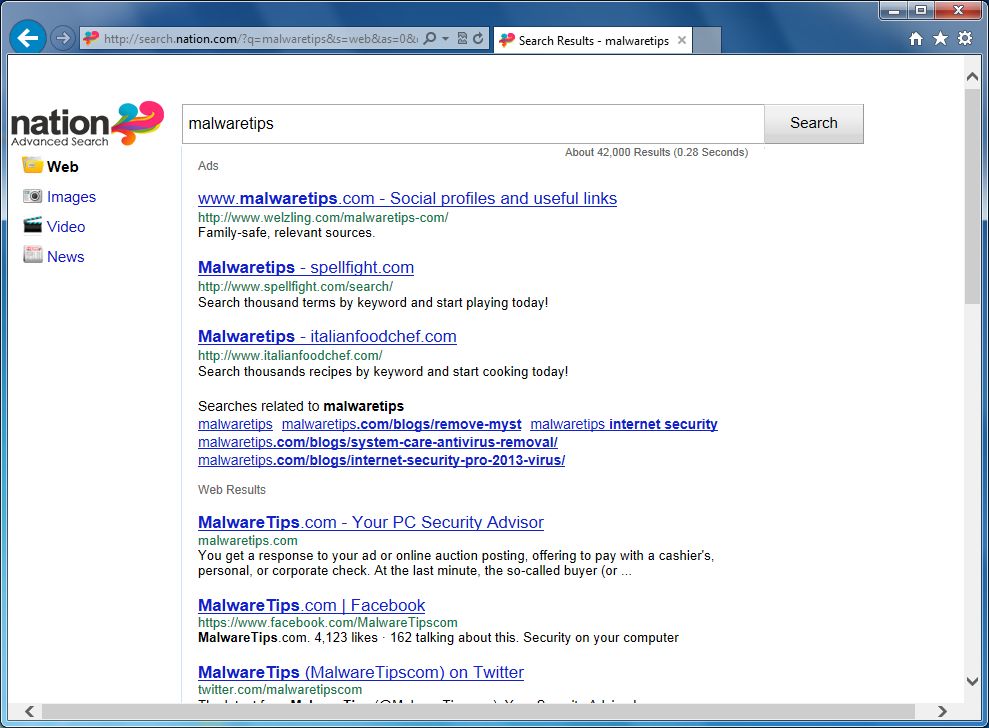Switch to Images search category

[71, 197]
